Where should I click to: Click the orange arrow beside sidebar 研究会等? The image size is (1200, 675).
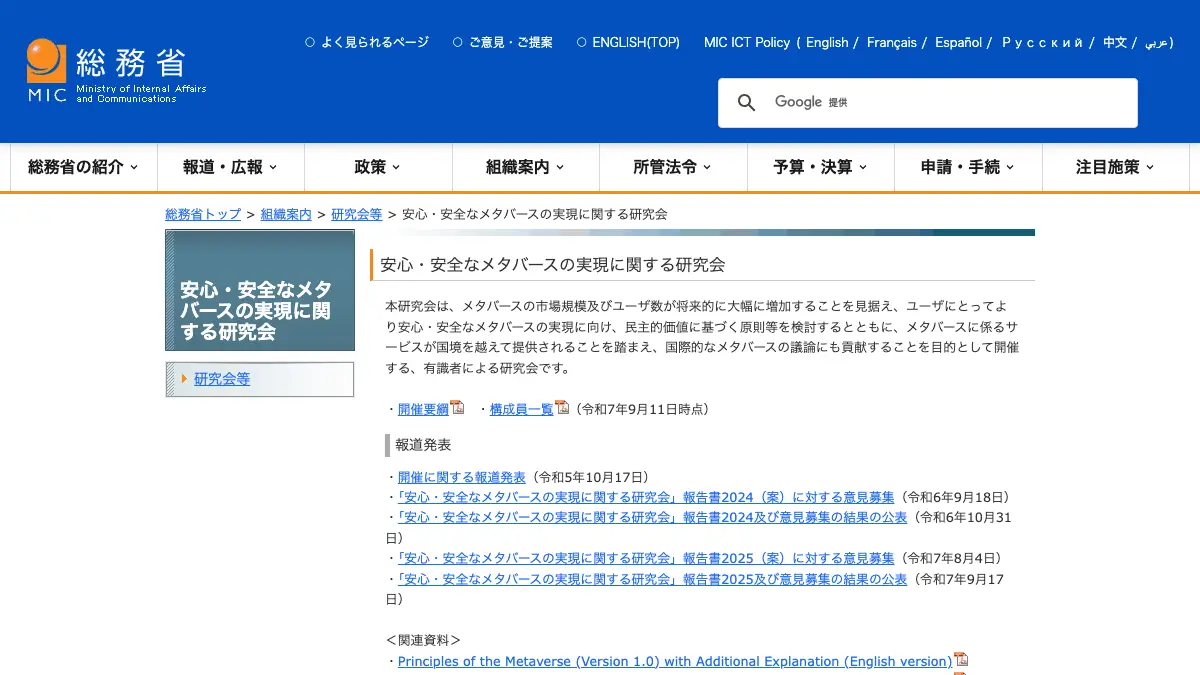[x=184, y=379]
